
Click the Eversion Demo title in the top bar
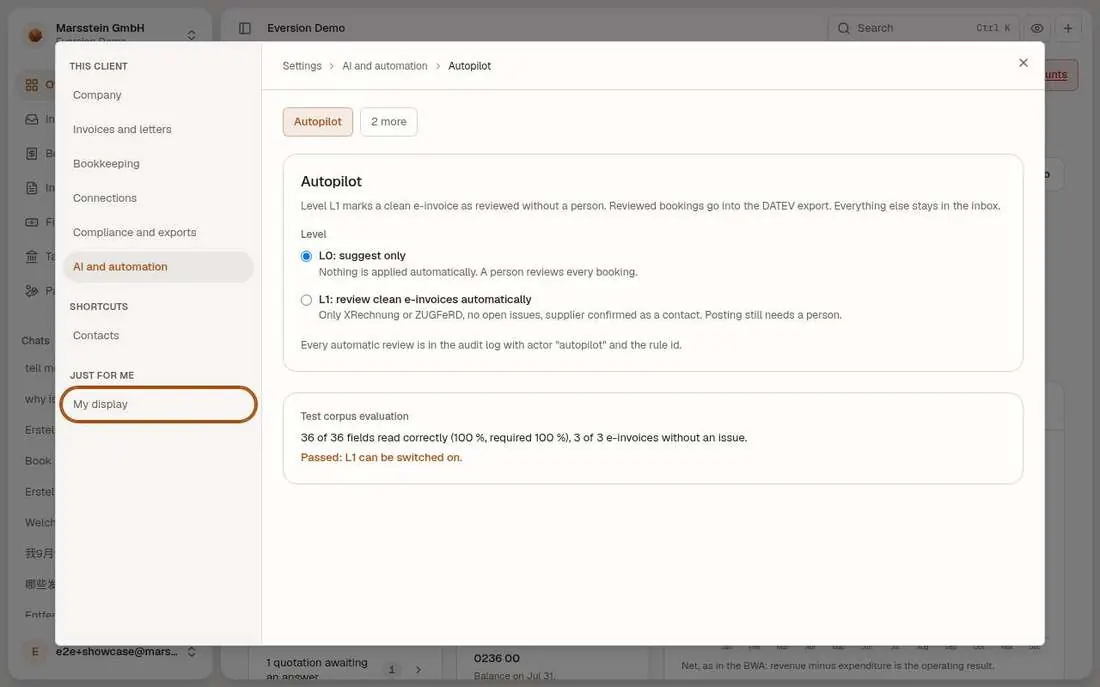306,28
